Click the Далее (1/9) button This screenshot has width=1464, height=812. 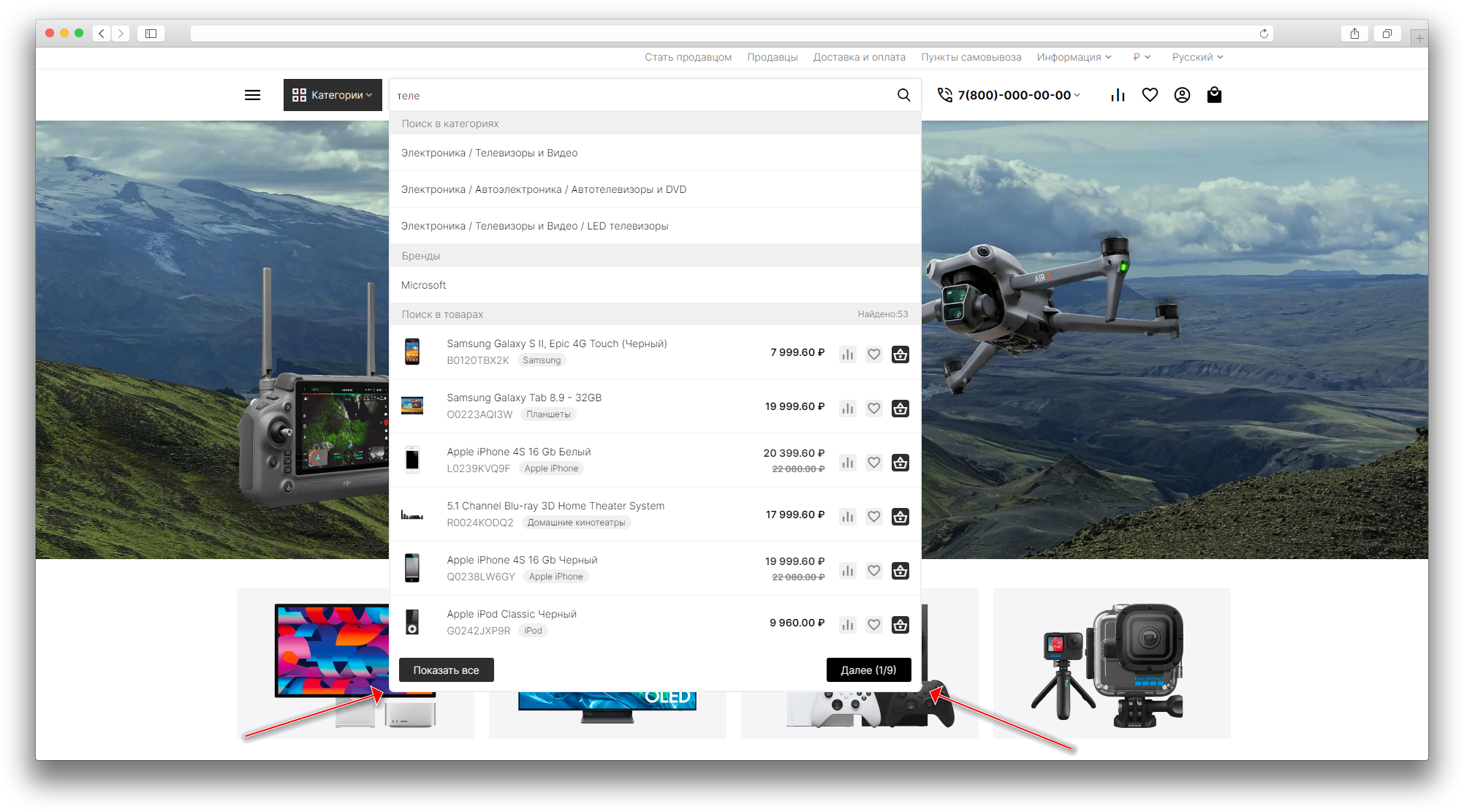click(868, 670)
